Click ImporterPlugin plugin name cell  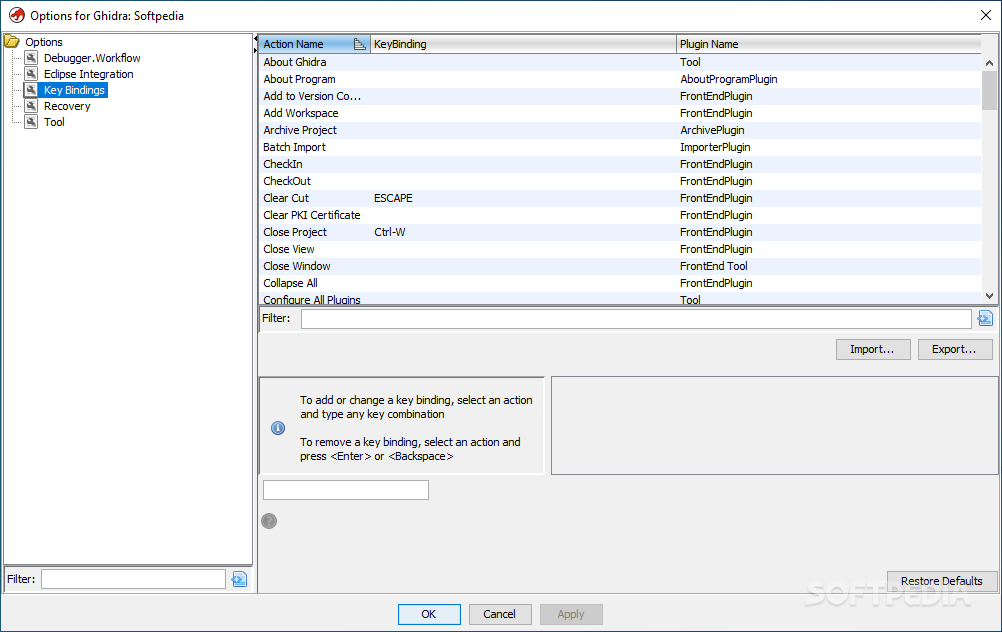coord(828,147)
